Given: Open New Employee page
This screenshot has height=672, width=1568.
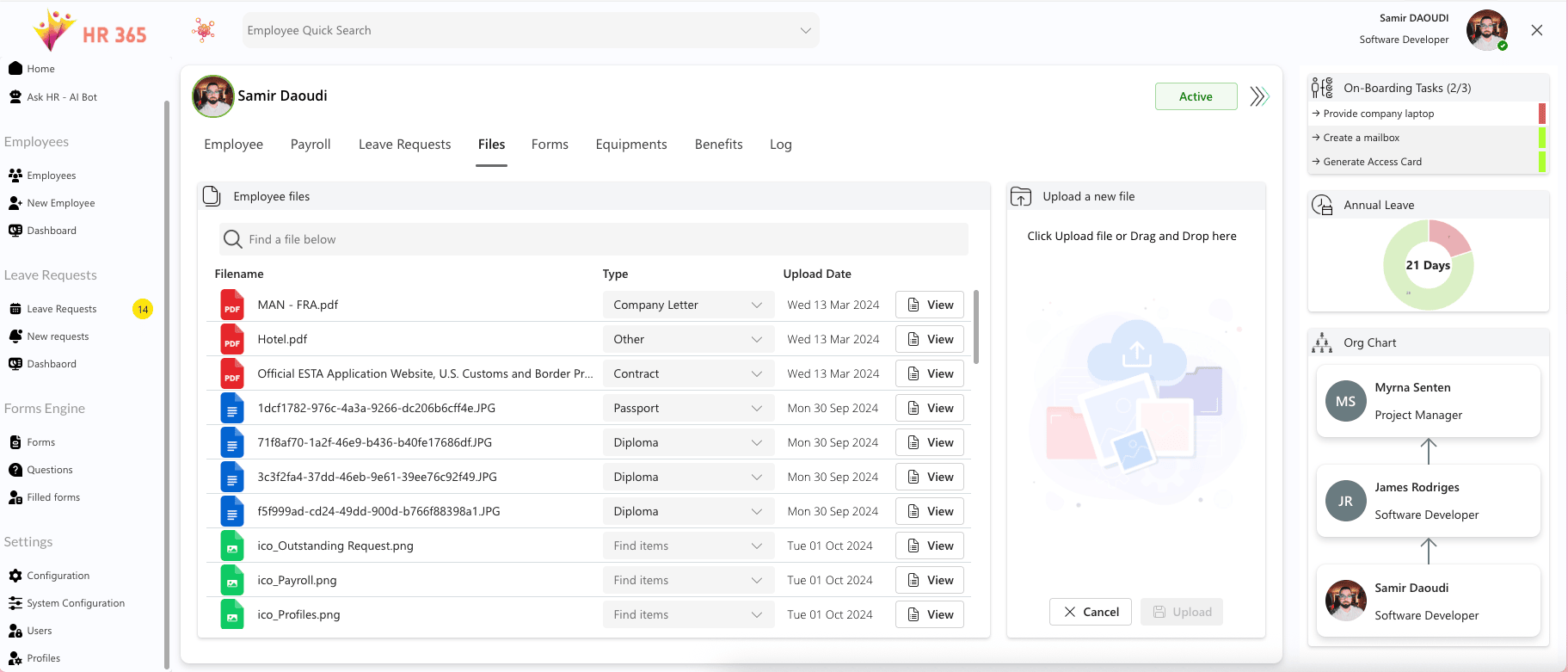Looking at the screenshot, I should (52, 203).
